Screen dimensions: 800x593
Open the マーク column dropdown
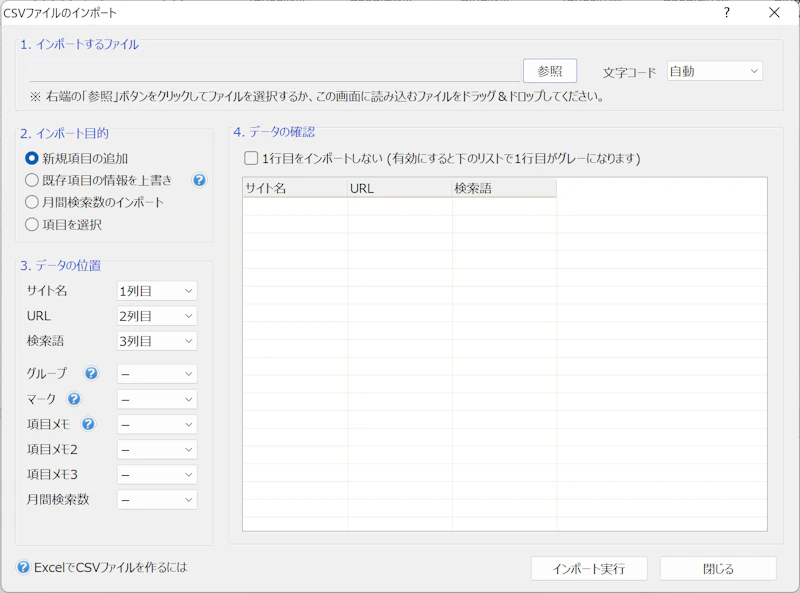(157, 399)
